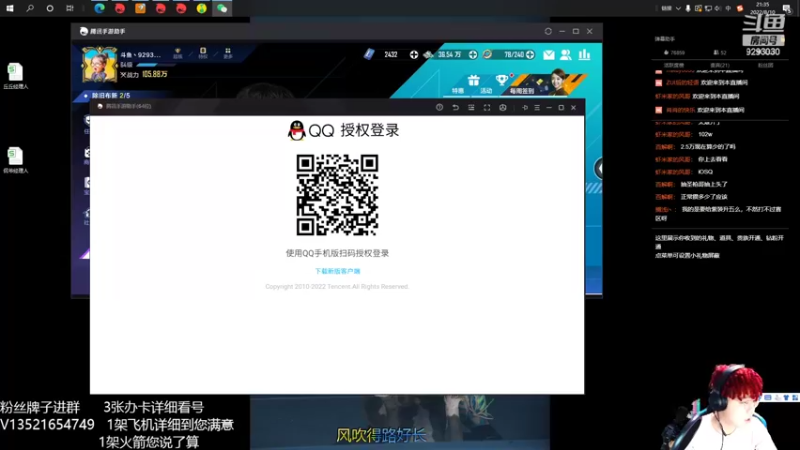Click the back arrow icon in inner title bar
This screenshot has height=450, width=800.
455,108
